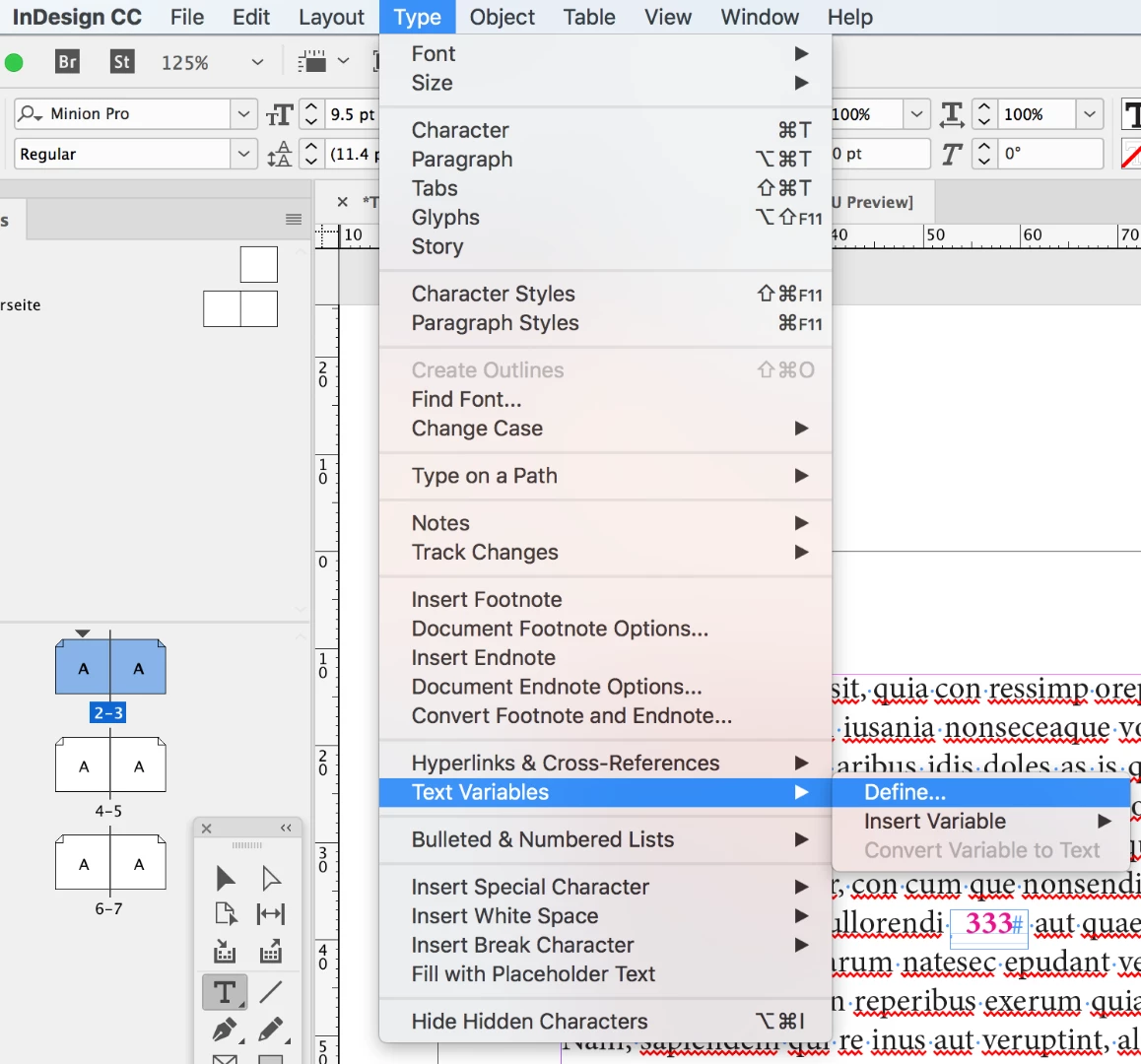Open the Insert Variable submenu
The height and width of the screenshot is (1064, 1141).
pyautogui.click(x=981, y=822)
